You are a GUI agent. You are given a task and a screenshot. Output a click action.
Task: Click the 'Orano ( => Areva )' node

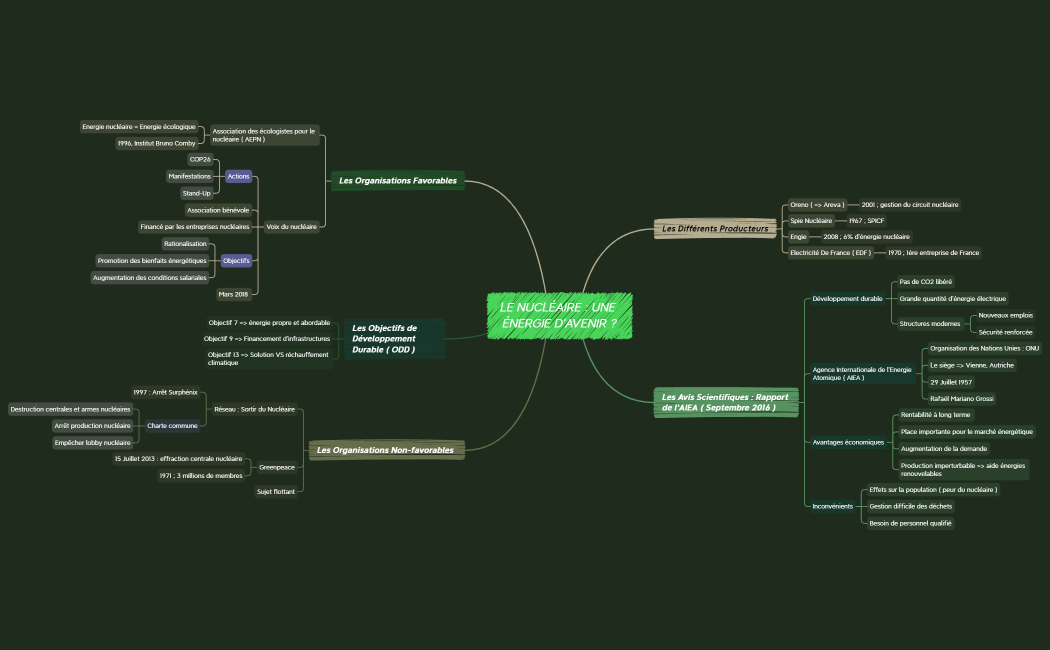click(x=817, y=204)
